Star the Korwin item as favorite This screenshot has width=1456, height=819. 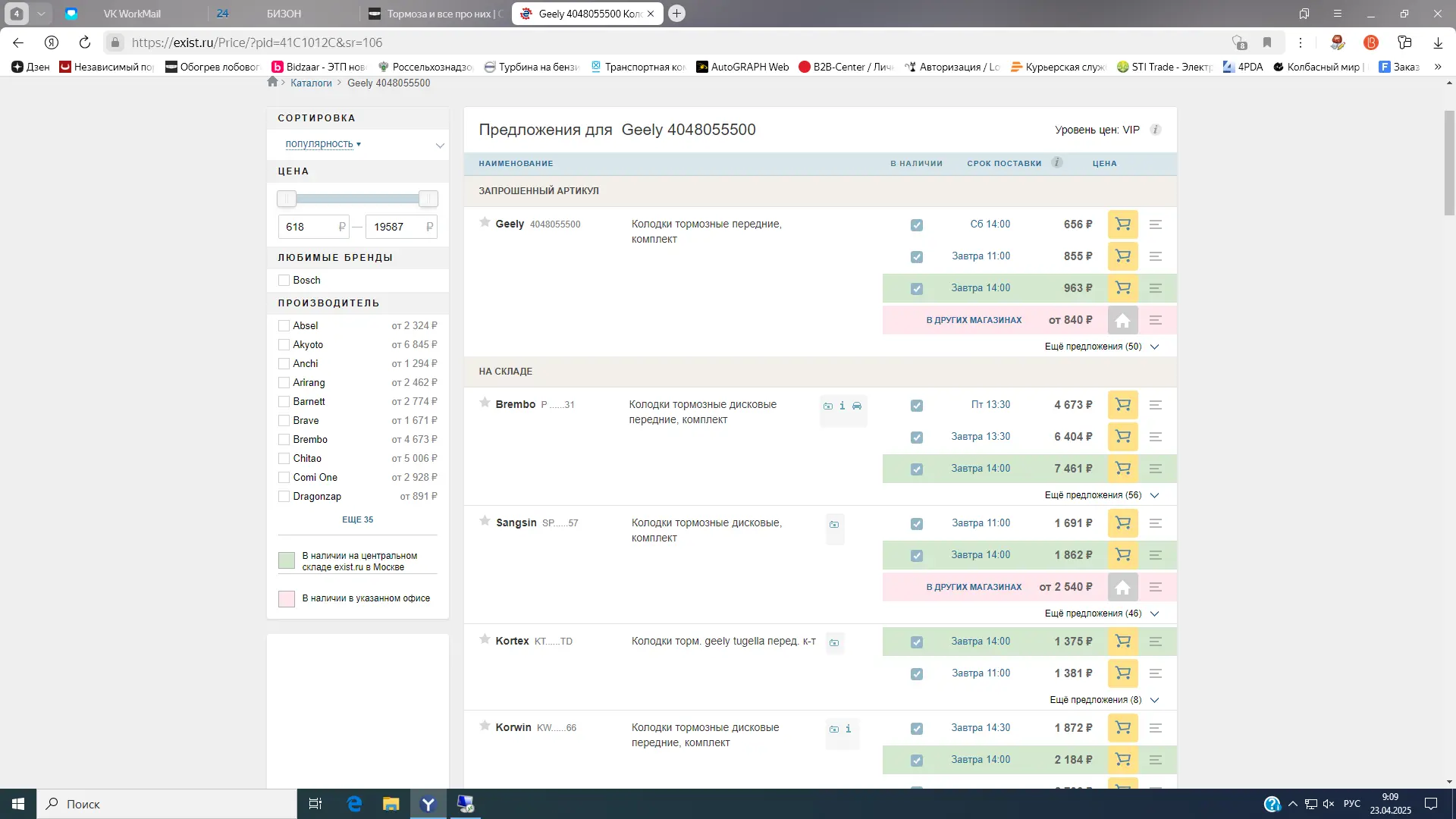pos(485,726)
